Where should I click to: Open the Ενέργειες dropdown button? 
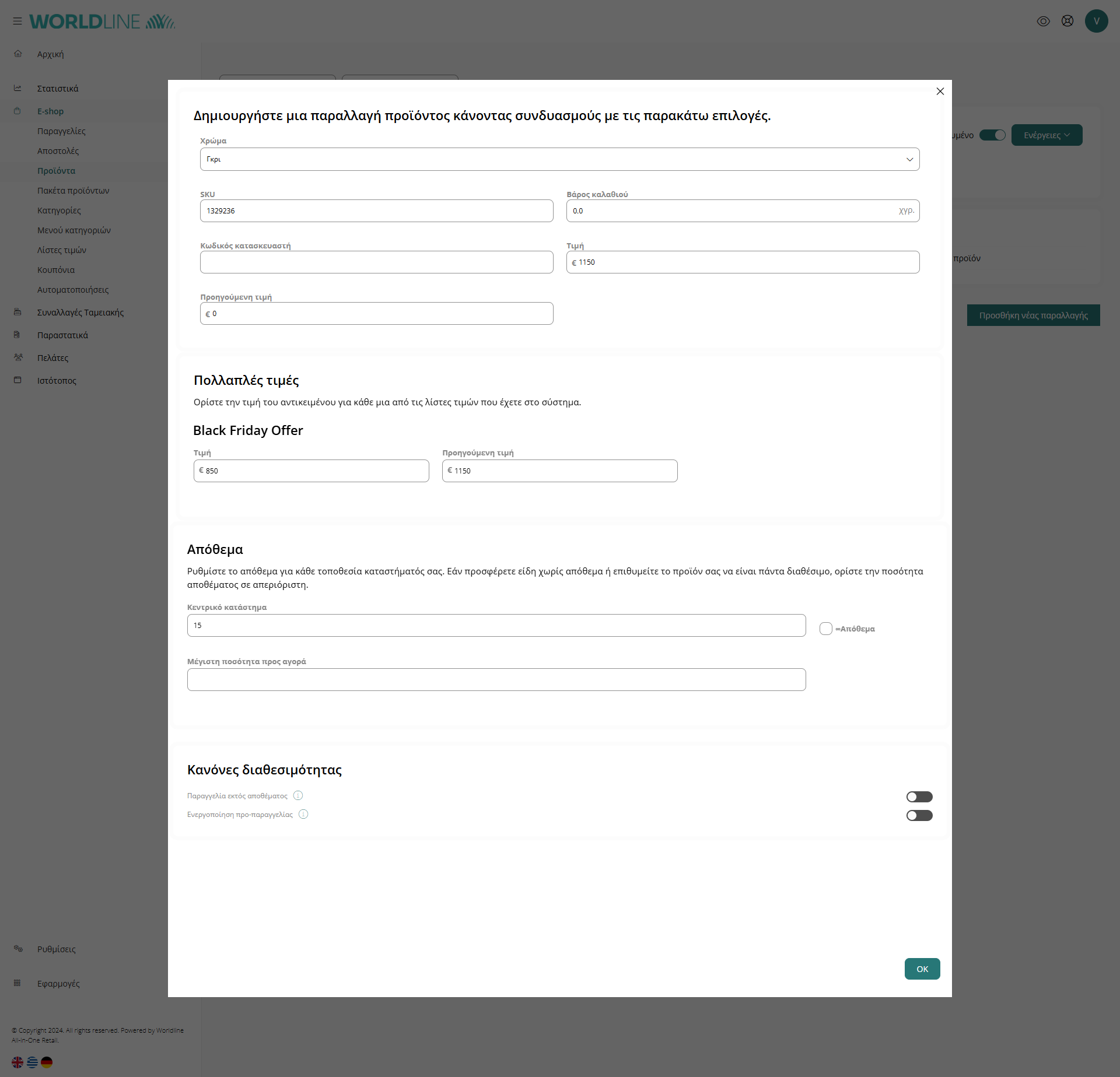pos(1046,135)
